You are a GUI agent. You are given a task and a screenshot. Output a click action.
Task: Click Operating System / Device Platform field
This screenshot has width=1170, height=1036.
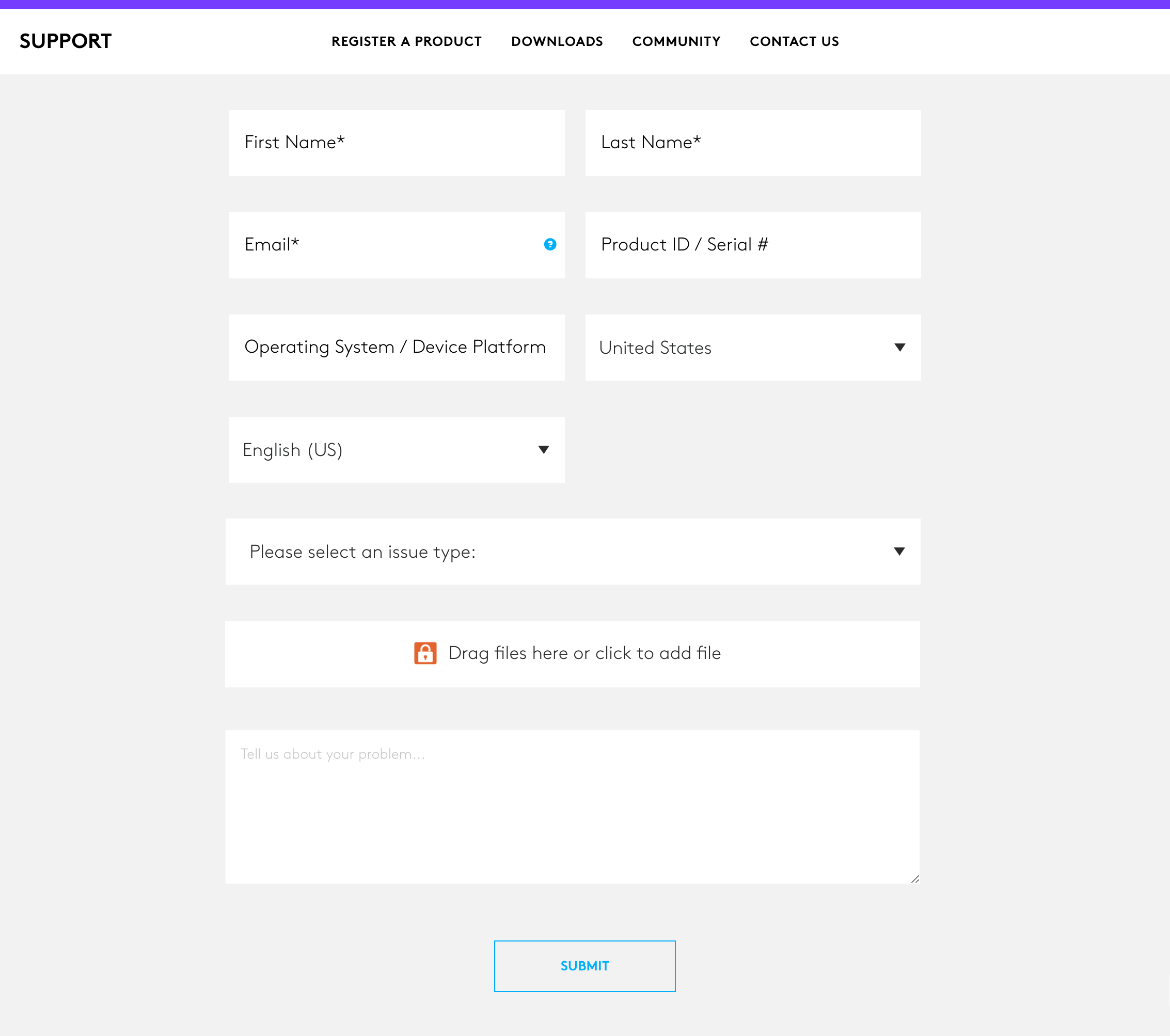397,347
